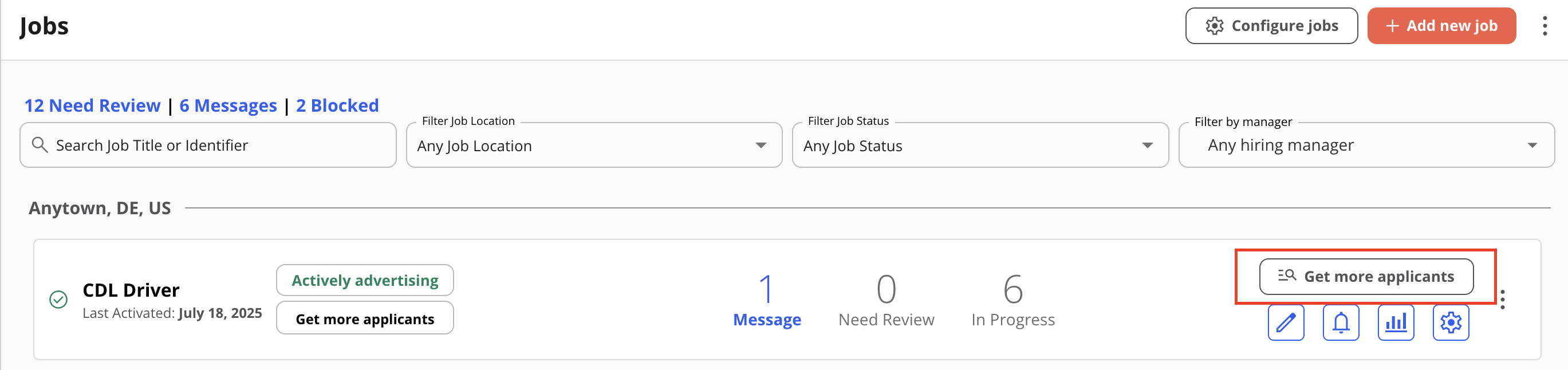Open the bar chart analytics icon
The height and width of the screenshot is (370, 1568).
pos(1396,322)
